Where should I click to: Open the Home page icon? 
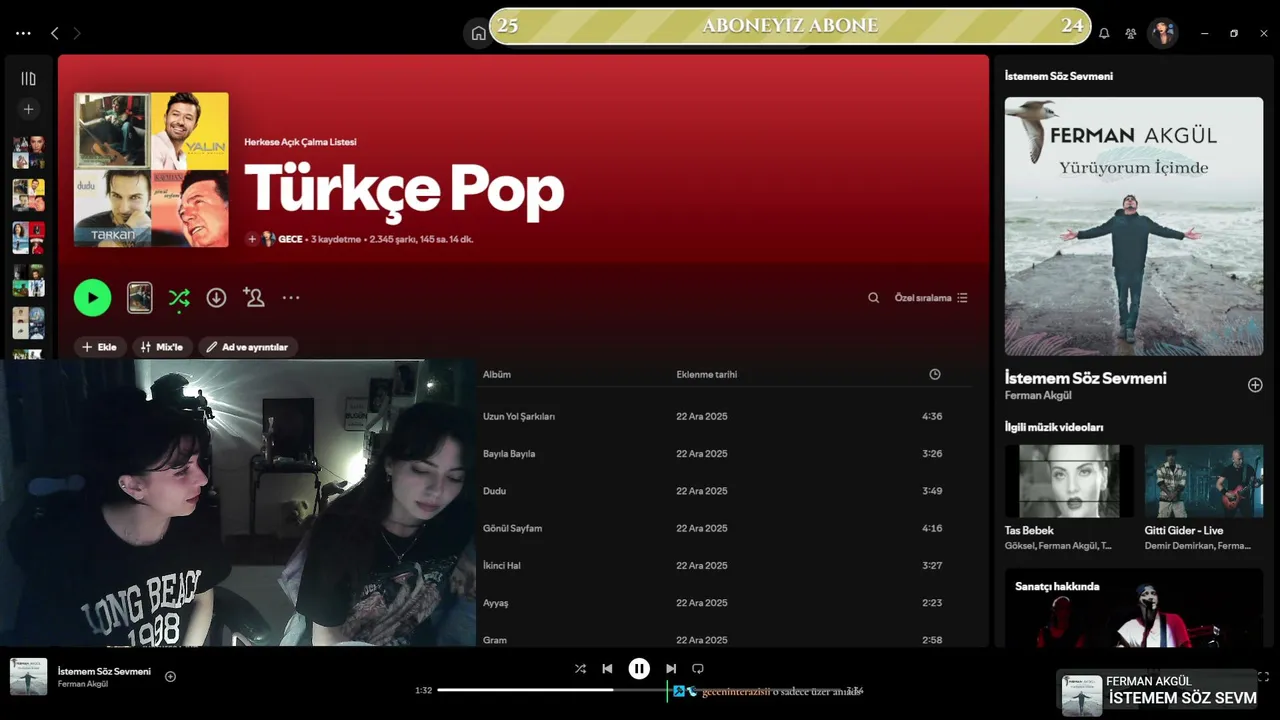478,33
